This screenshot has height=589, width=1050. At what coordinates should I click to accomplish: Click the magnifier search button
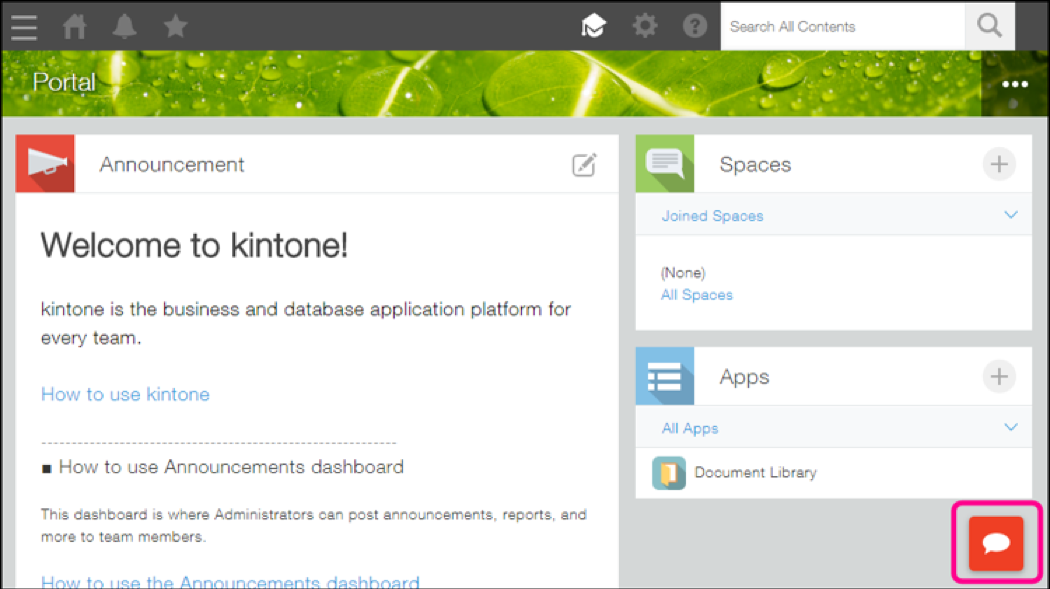click(989, 26)
